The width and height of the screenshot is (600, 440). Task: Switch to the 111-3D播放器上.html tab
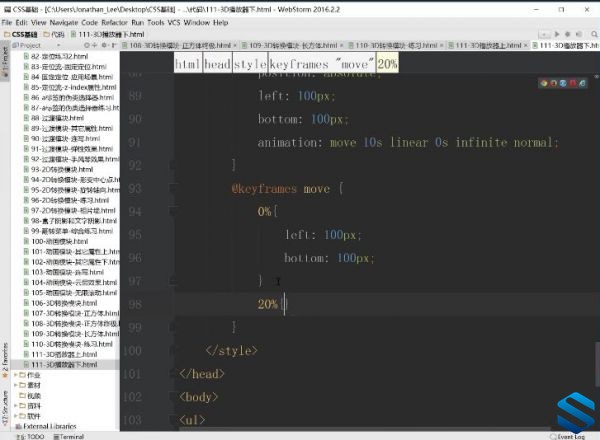[488, 45]
